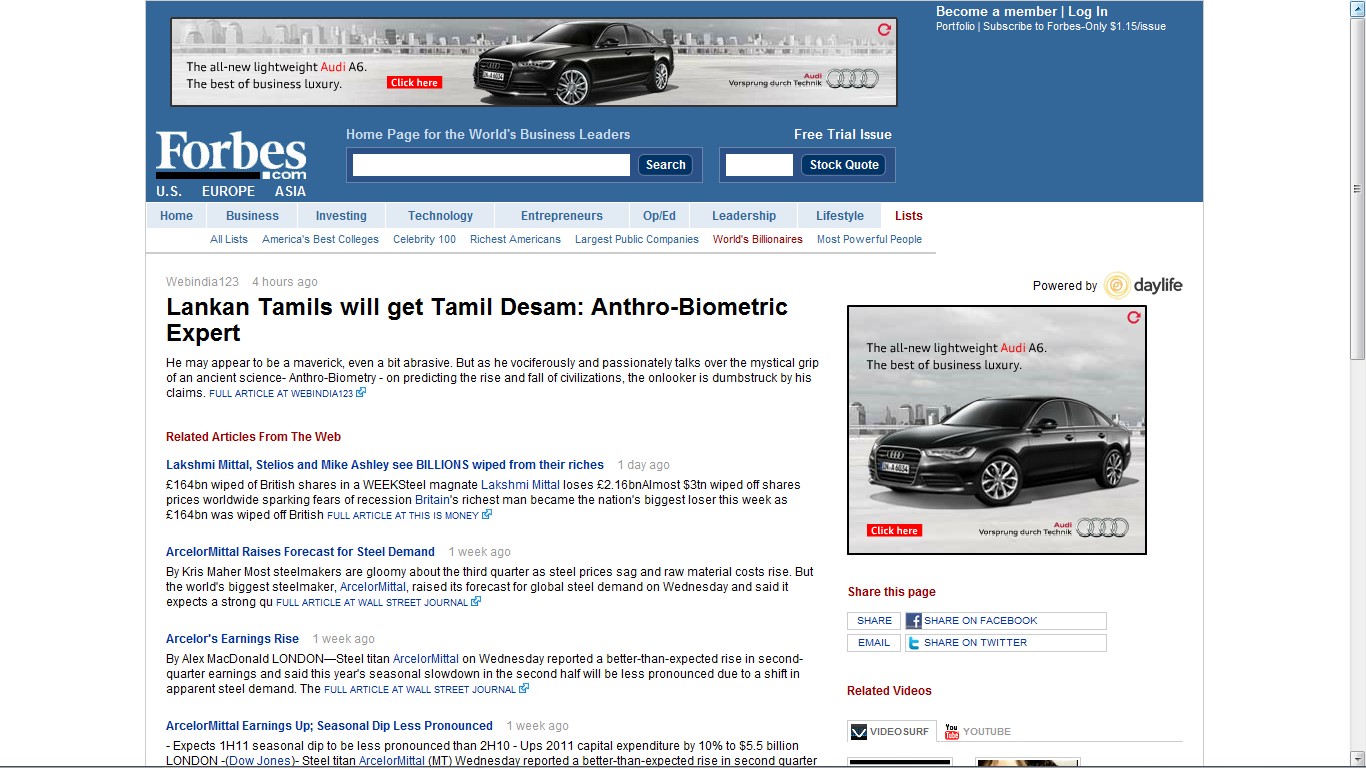Click the reload icon on top banner ad
This screenshot has width=1366, height=768.
[884, 30]
